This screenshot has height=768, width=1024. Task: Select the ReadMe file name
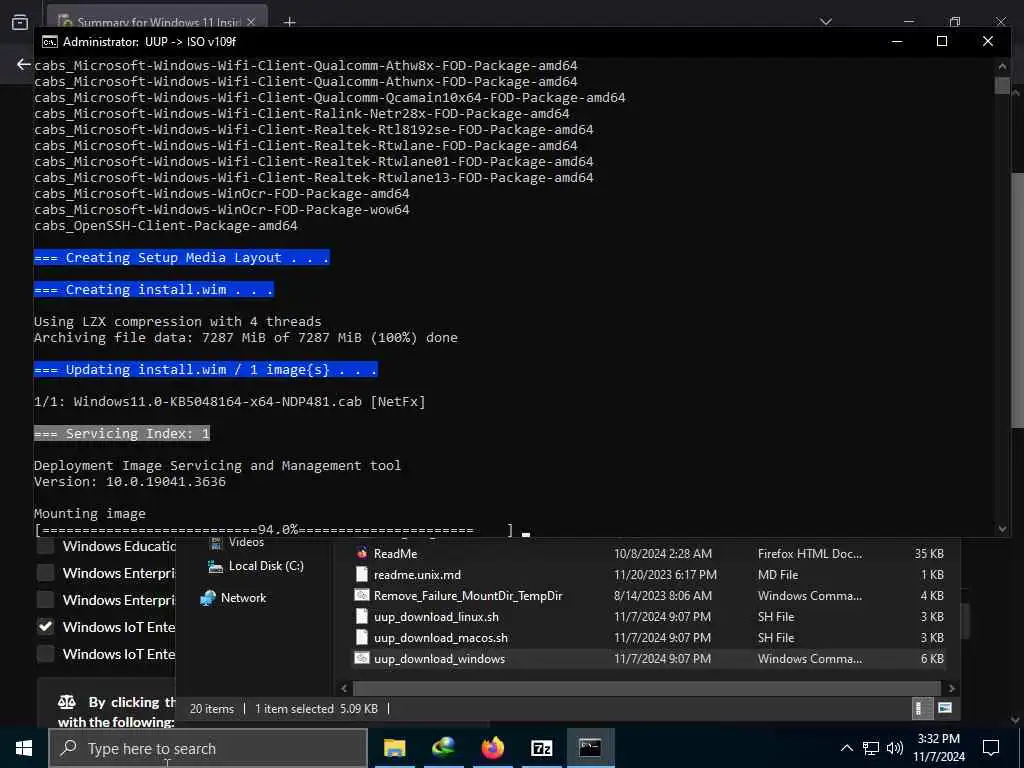[395, 554]
